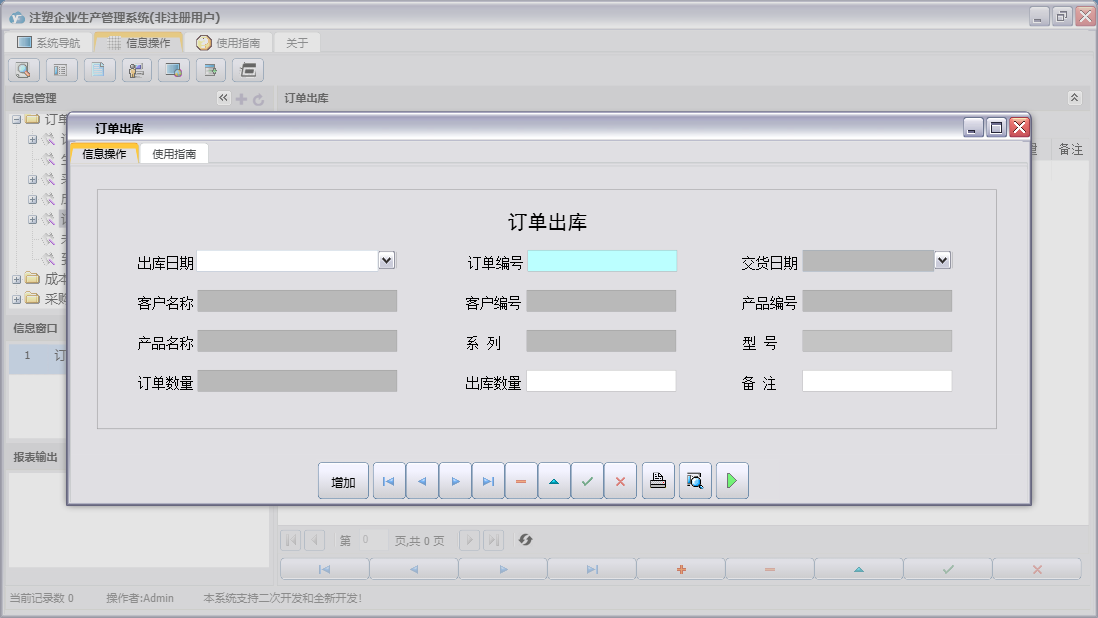
Task: Click the 增加 button
Action: click(343, 481)
